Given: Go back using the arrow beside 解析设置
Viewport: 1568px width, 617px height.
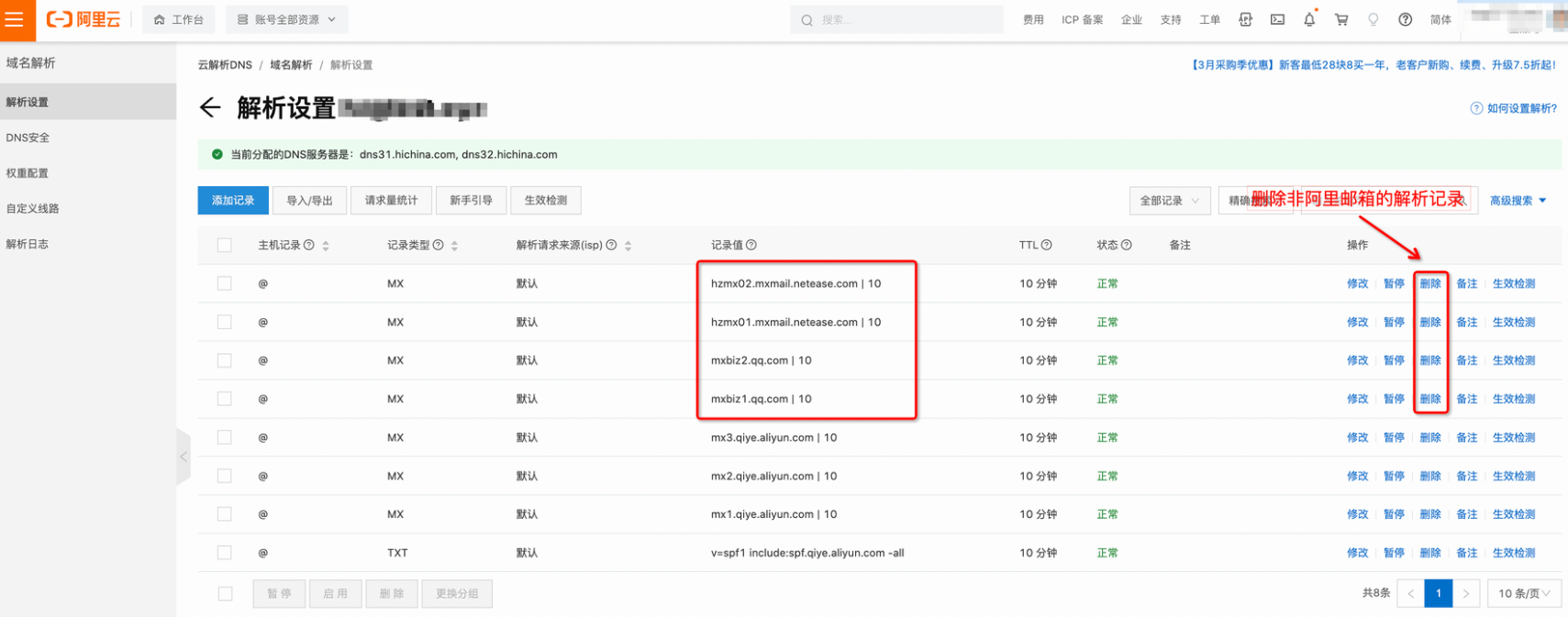Looking at the screenshot, I should (210, 108).
